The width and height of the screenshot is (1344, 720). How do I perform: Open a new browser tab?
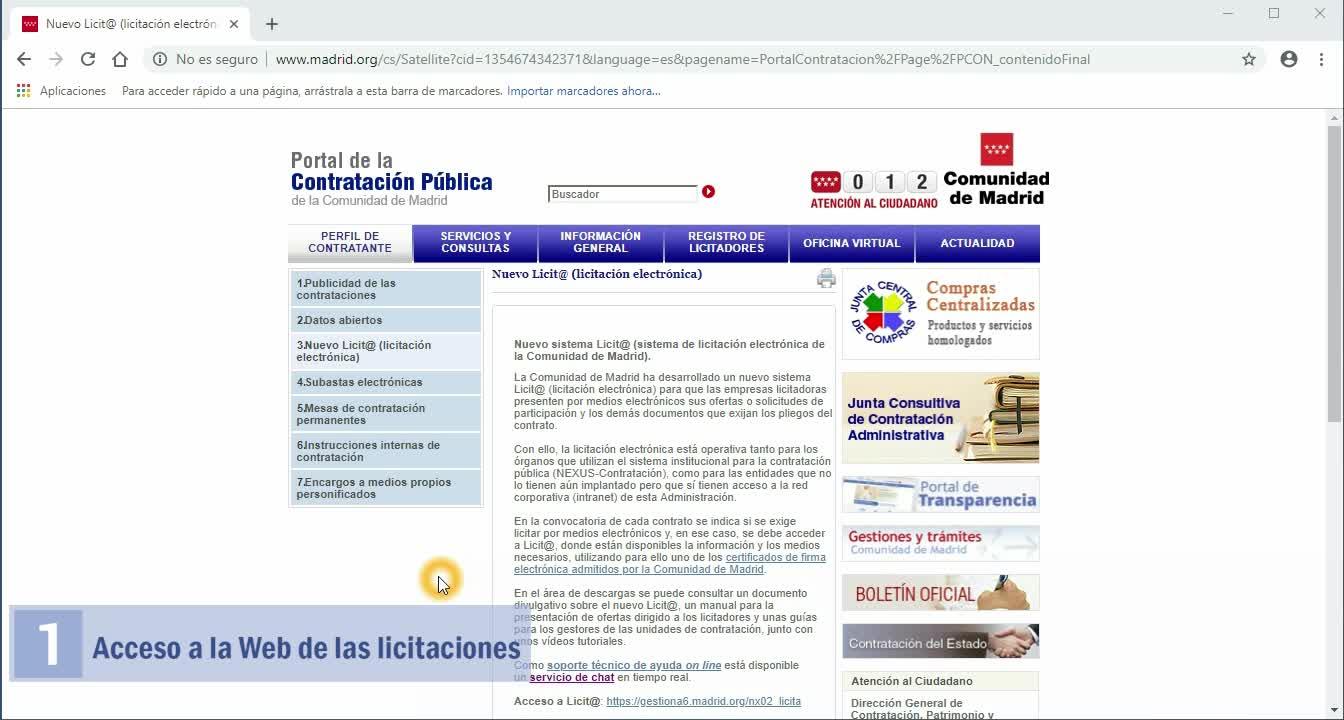tap(272, 24)
